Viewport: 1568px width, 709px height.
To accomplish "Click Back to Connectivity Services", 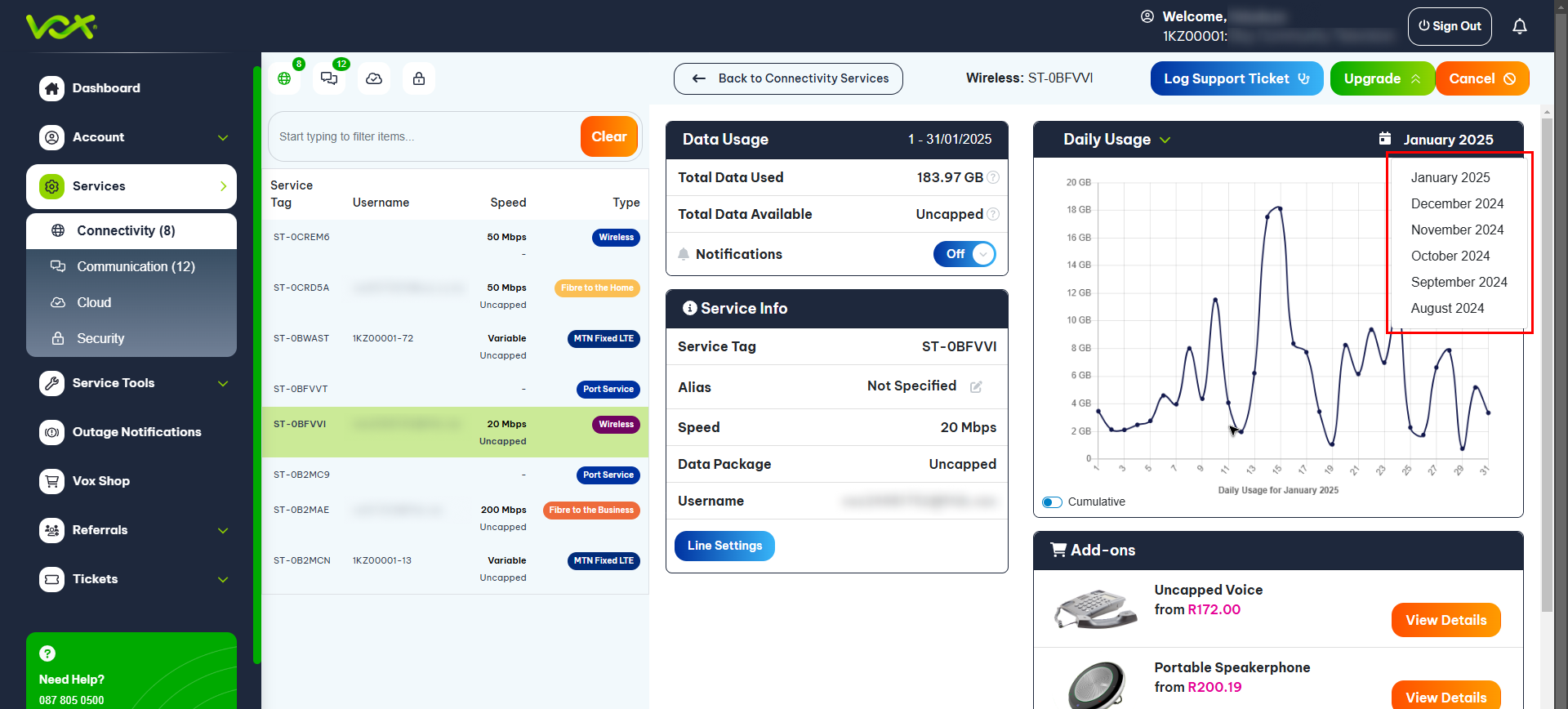I will (788, 79).
